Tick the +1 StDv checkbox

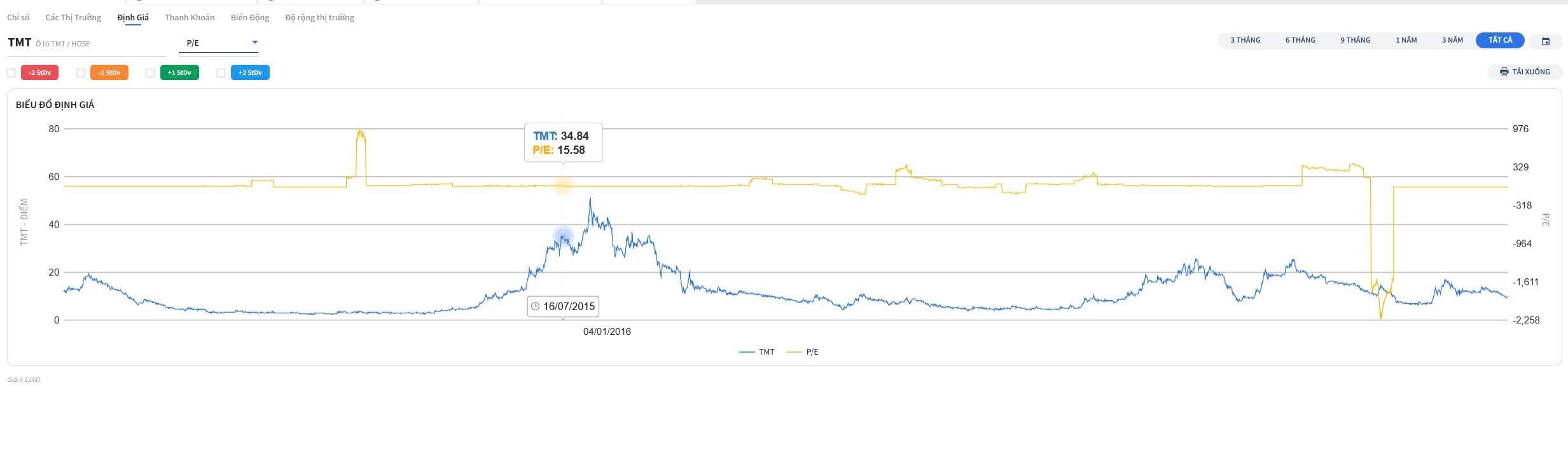tap(150, 73)
